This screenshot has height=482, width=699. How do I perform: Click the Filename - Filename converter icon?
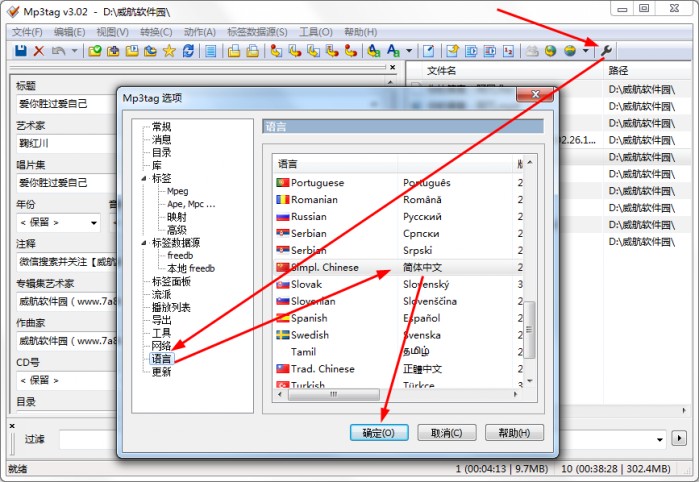(x=313, y=51)
